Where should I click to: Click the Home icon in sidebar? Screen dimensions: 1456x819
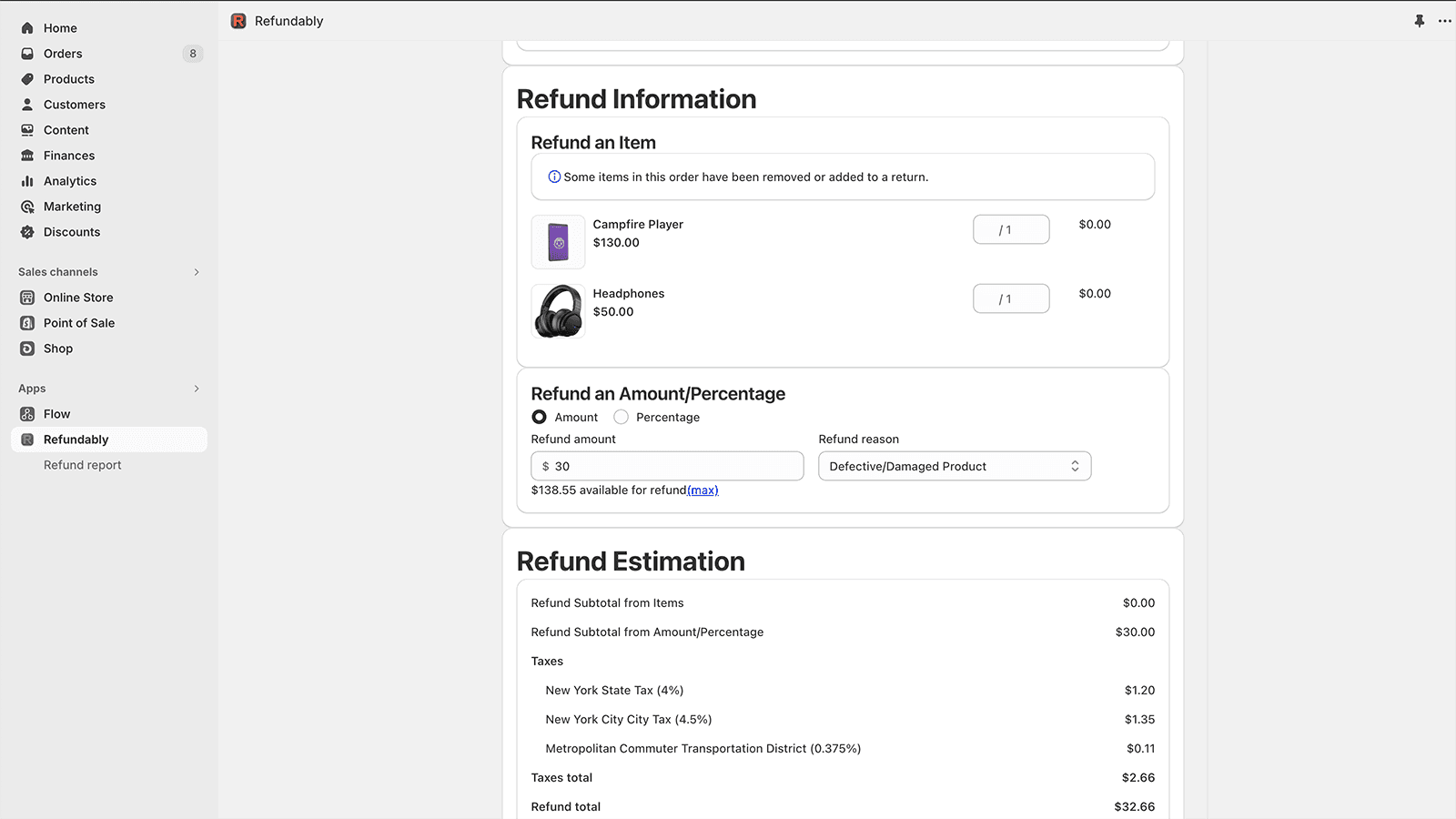(x=27, y=28)
